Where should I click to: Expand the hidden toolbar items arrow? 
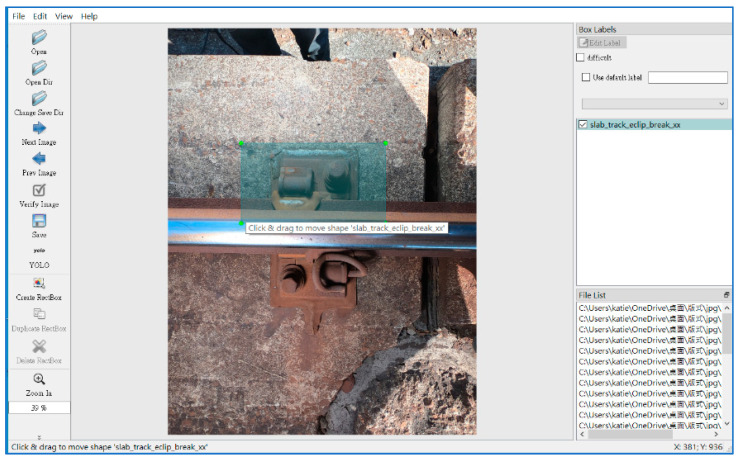pos(39,437)
